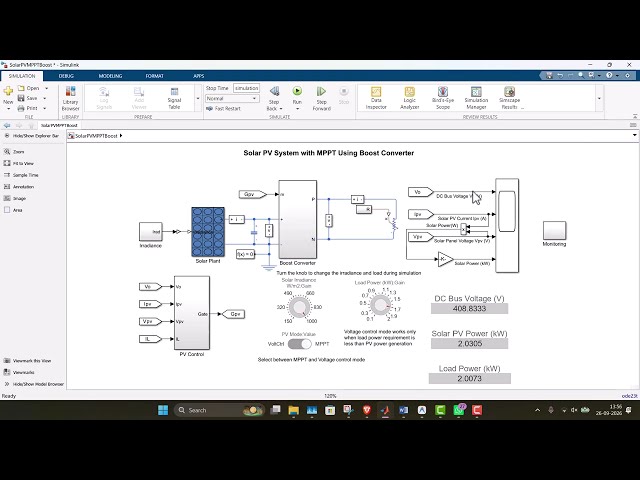The width and height of the screenshot is (640, 480).
Task: Click the Load Power knob
Action: pos(380,304)
